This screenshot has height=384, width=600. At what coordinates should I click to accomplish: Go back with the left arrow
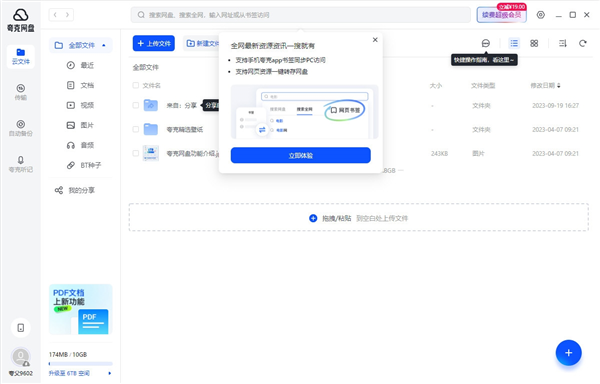(55, 15)
